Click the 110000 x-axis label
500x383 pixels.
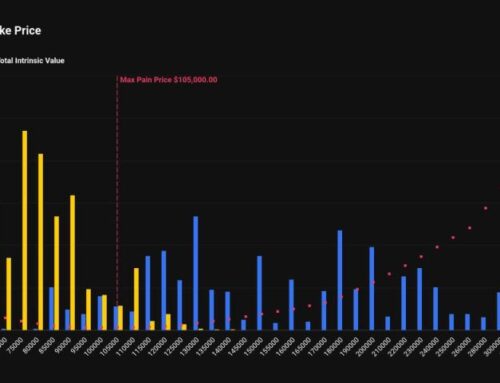tap(126, 347)
